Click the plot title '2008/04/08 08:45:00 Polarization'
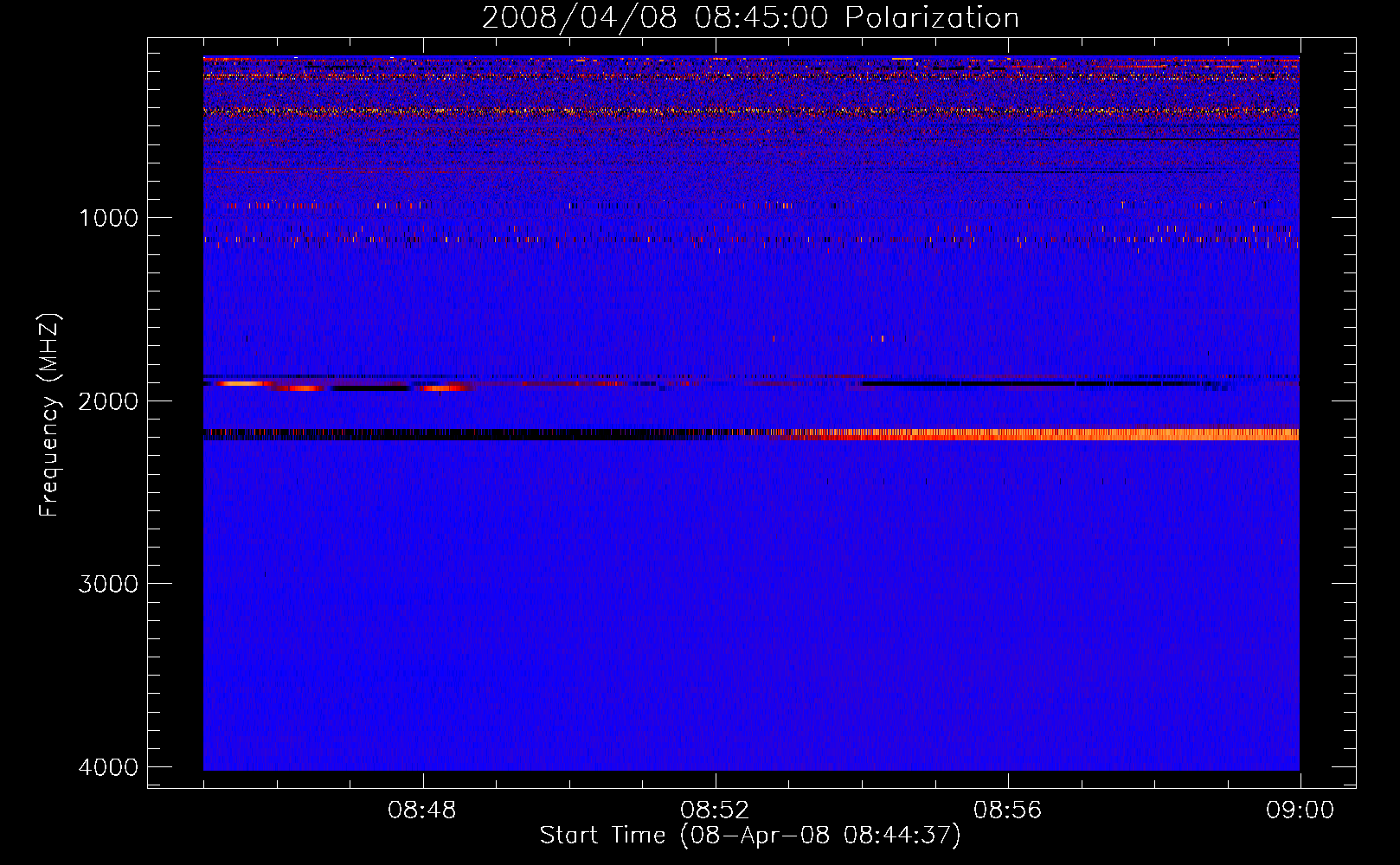The height and width of the screenshot is (865, 1400). [x=750, y=17]
